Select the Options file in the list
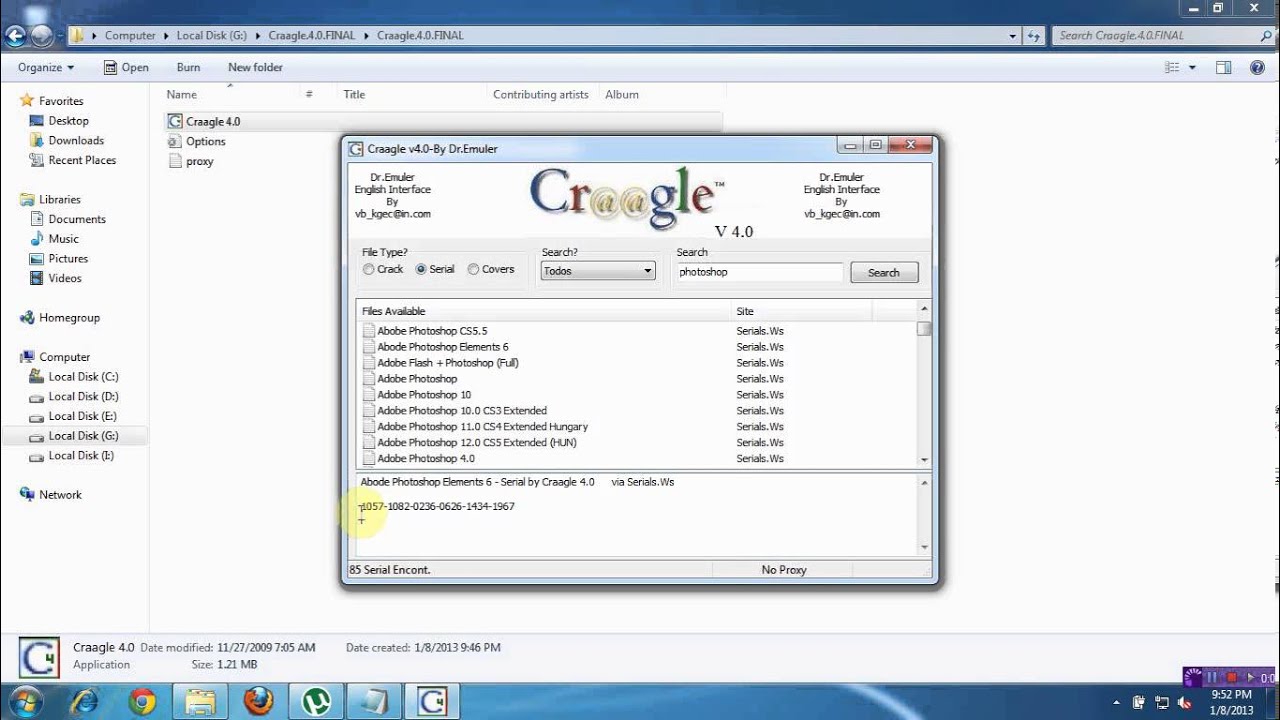This screenshot has height=720, width=1280. click(205, 141)
